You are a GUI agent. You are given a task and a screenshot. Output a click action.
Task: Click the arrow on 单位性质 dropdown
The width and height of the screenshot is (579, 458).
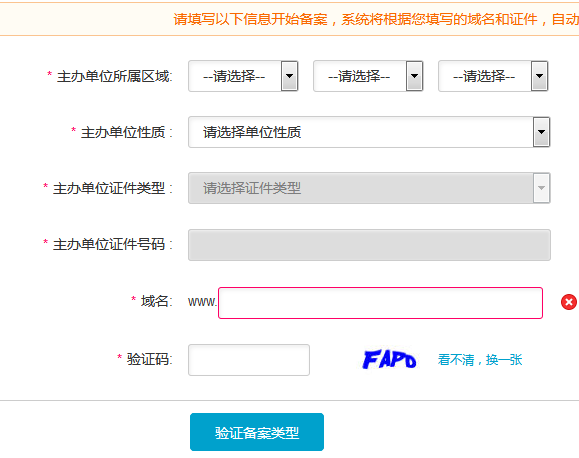tap(541, 132)
